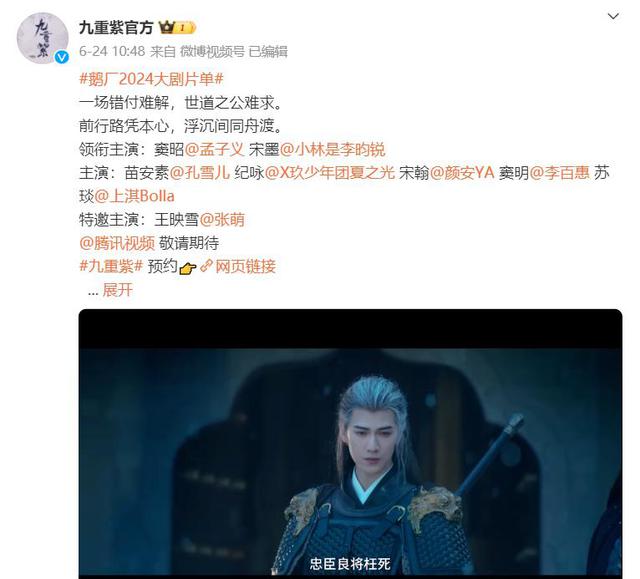The height and width of the screenshot is (579, 640).
Task: Open the @李百惠 mention
Action: (559, 173)
